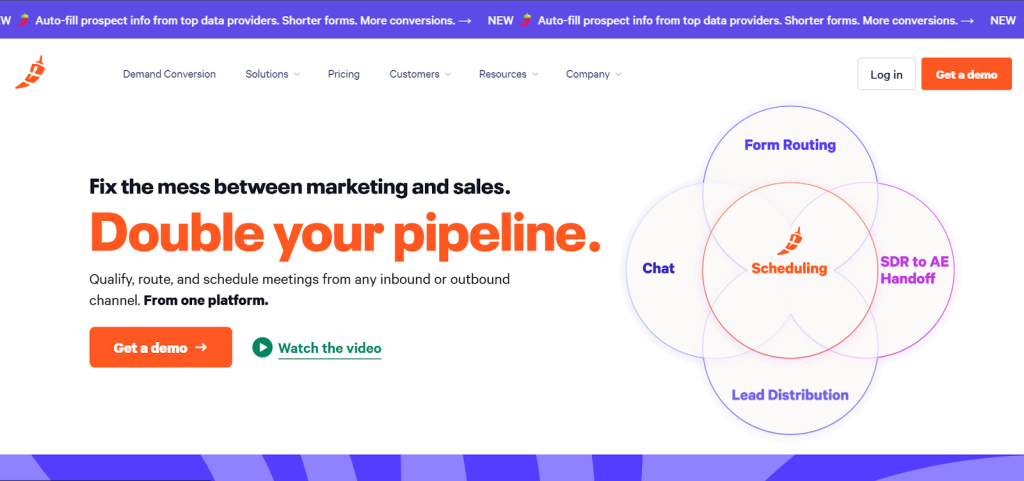Go to Demand Conversion page
This screenshot has height=481, width=1024.
coord(169,74)
